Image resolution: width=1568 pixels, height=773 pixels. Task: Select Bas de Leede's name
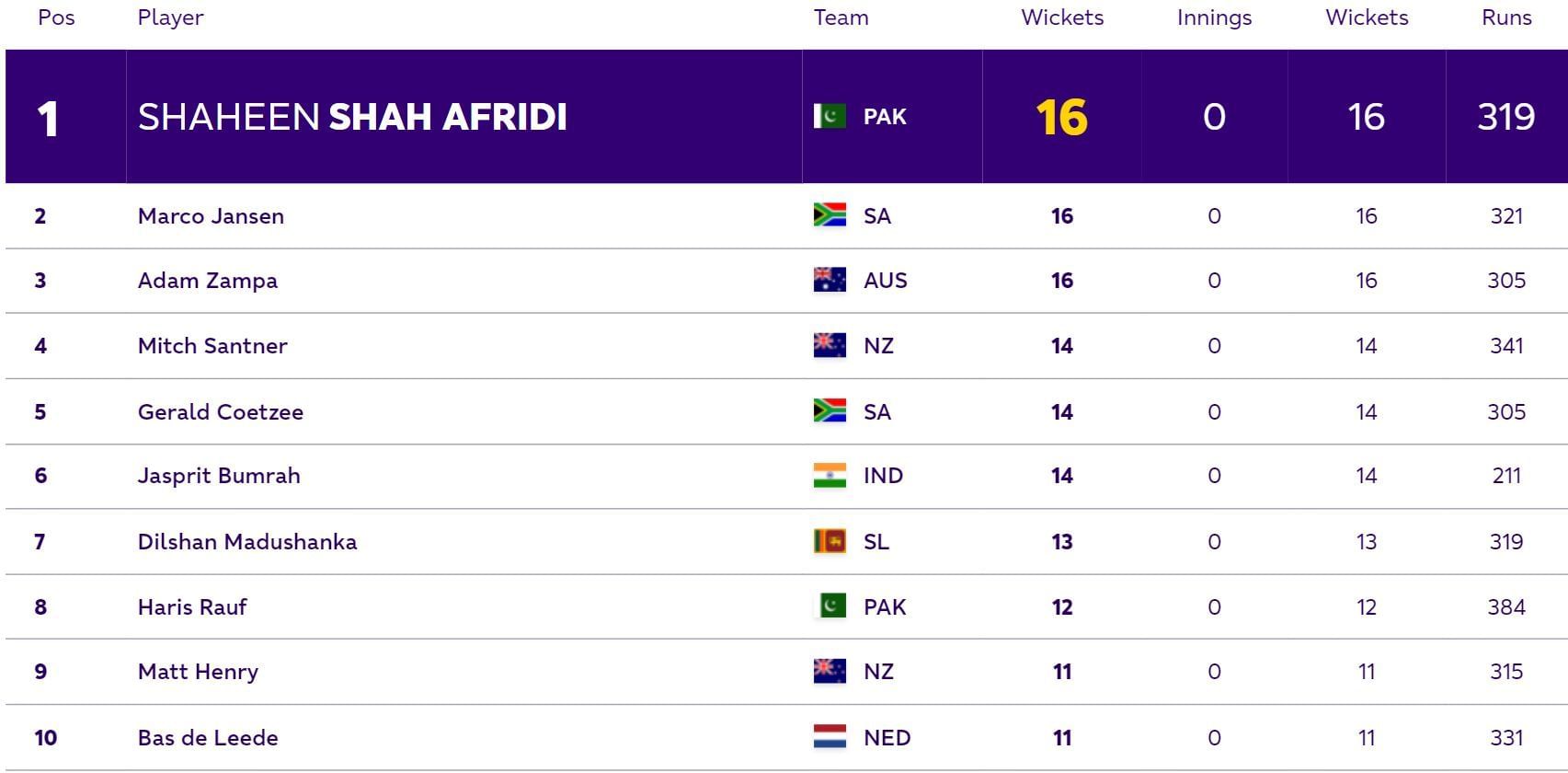(208, 737)
